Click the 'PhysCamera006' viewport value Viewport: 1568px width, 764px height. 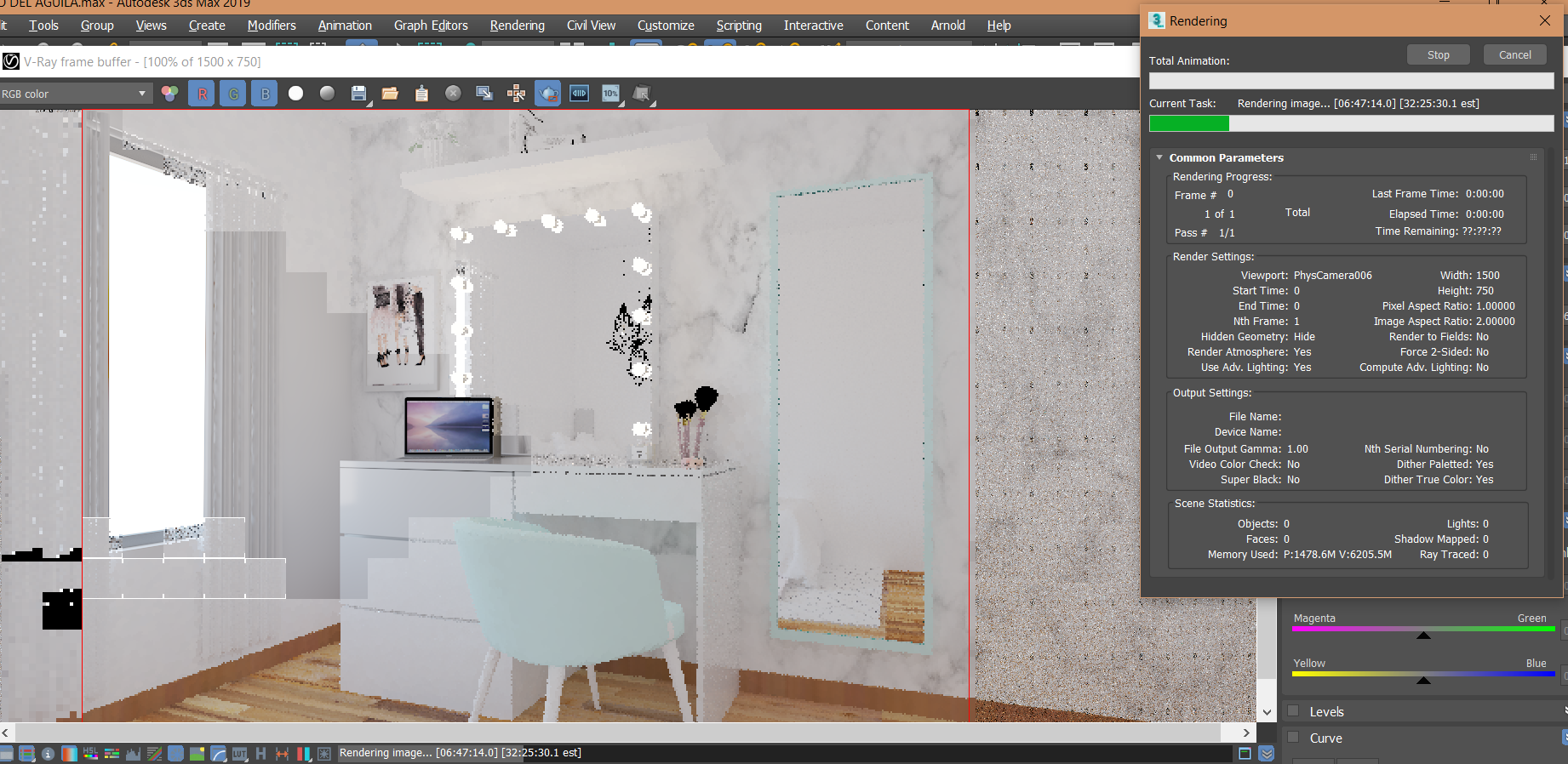coord(1333,276)
